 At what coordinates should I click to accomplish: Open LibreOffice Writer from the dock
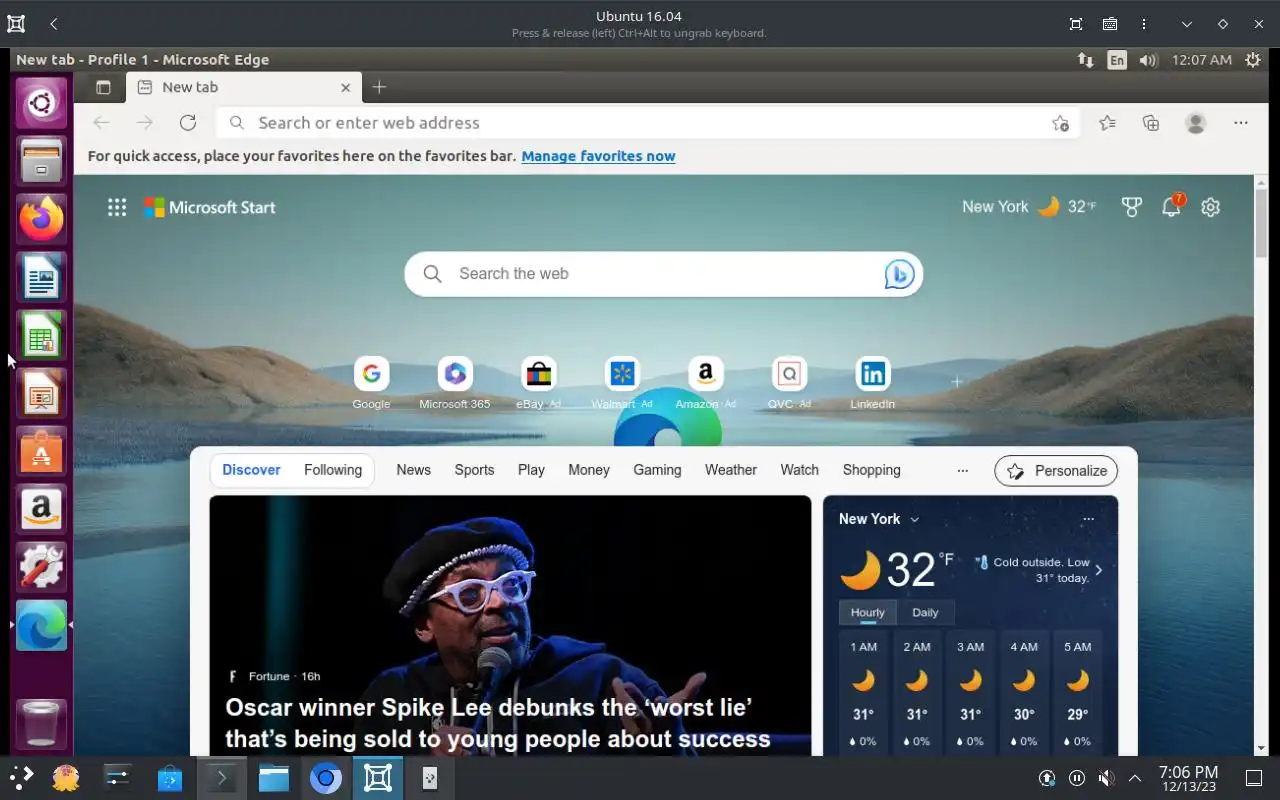tap(41, 277)
